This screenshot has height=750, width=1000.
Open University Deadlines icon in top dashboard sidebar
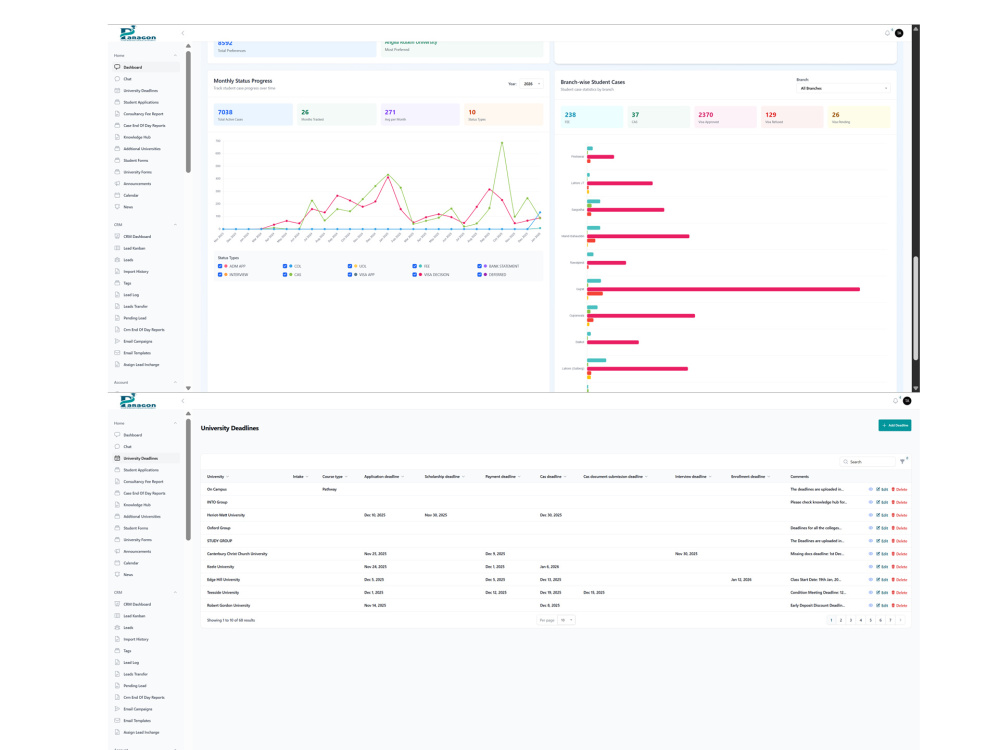(117, 91)
